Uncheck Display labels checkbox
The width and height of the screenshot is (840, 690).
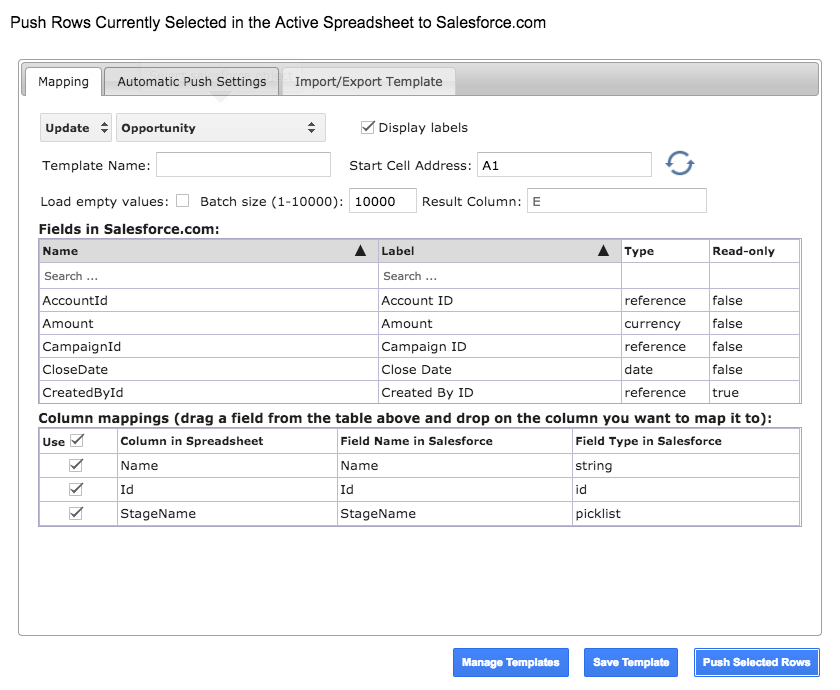pyautogui.click(x=368, y=128)
